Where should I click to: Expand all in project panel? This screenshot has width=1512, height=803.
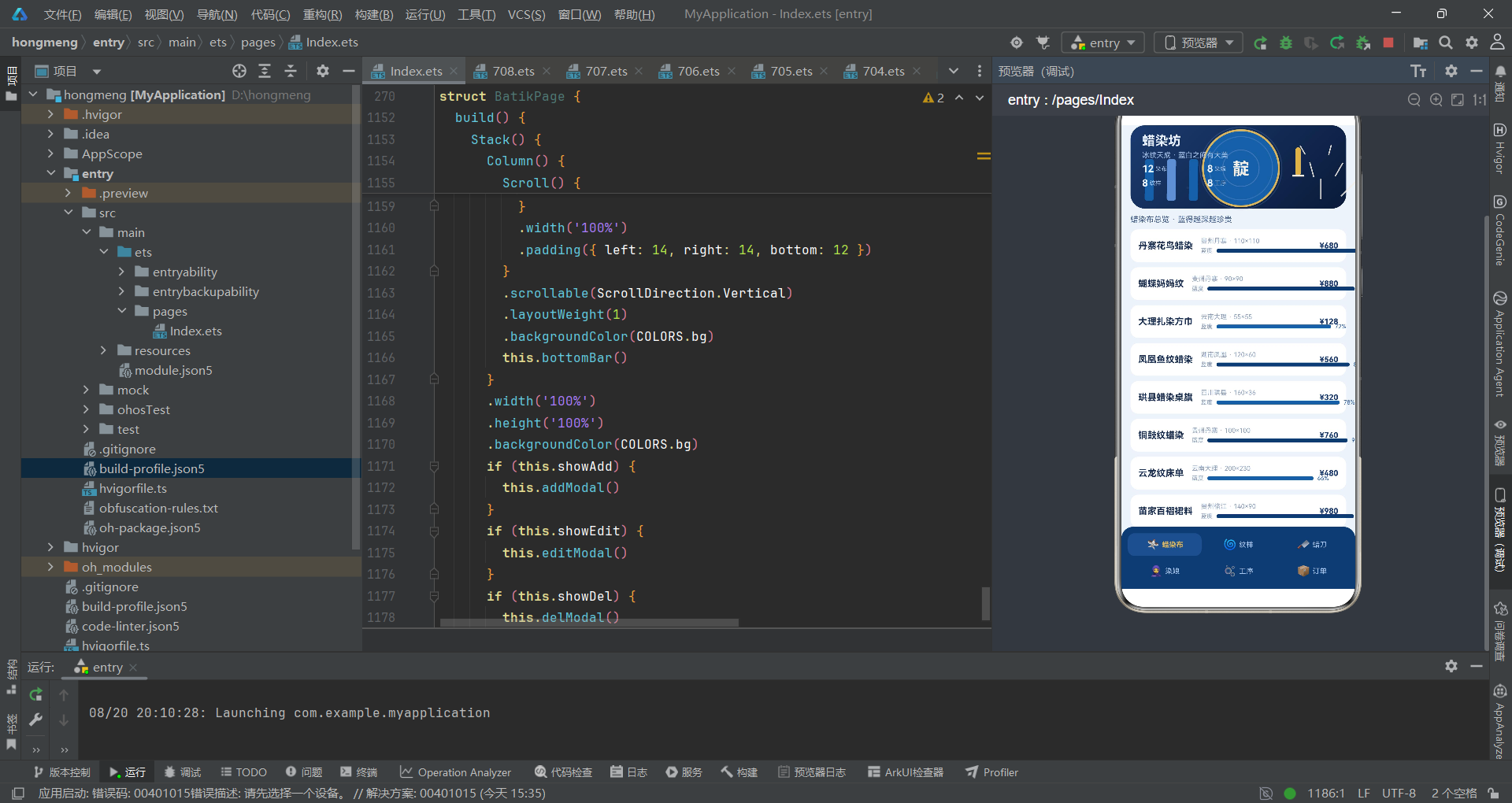point(265,71)
